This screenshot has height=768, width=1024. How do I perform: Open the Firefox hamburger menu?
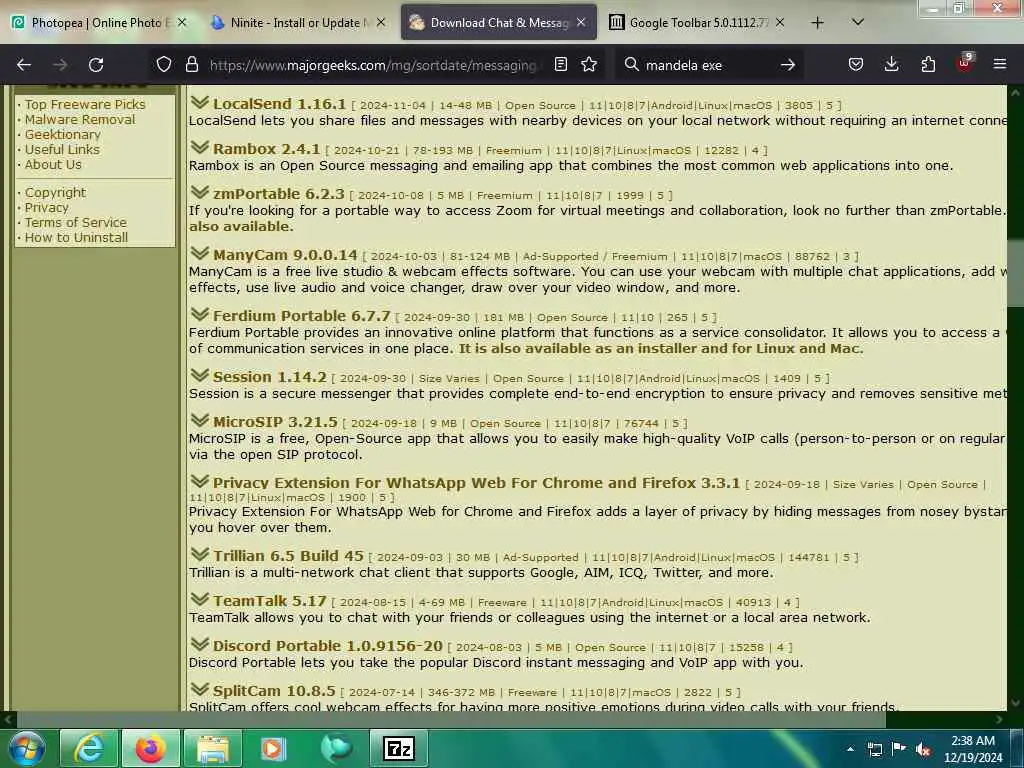point(1000,65)
